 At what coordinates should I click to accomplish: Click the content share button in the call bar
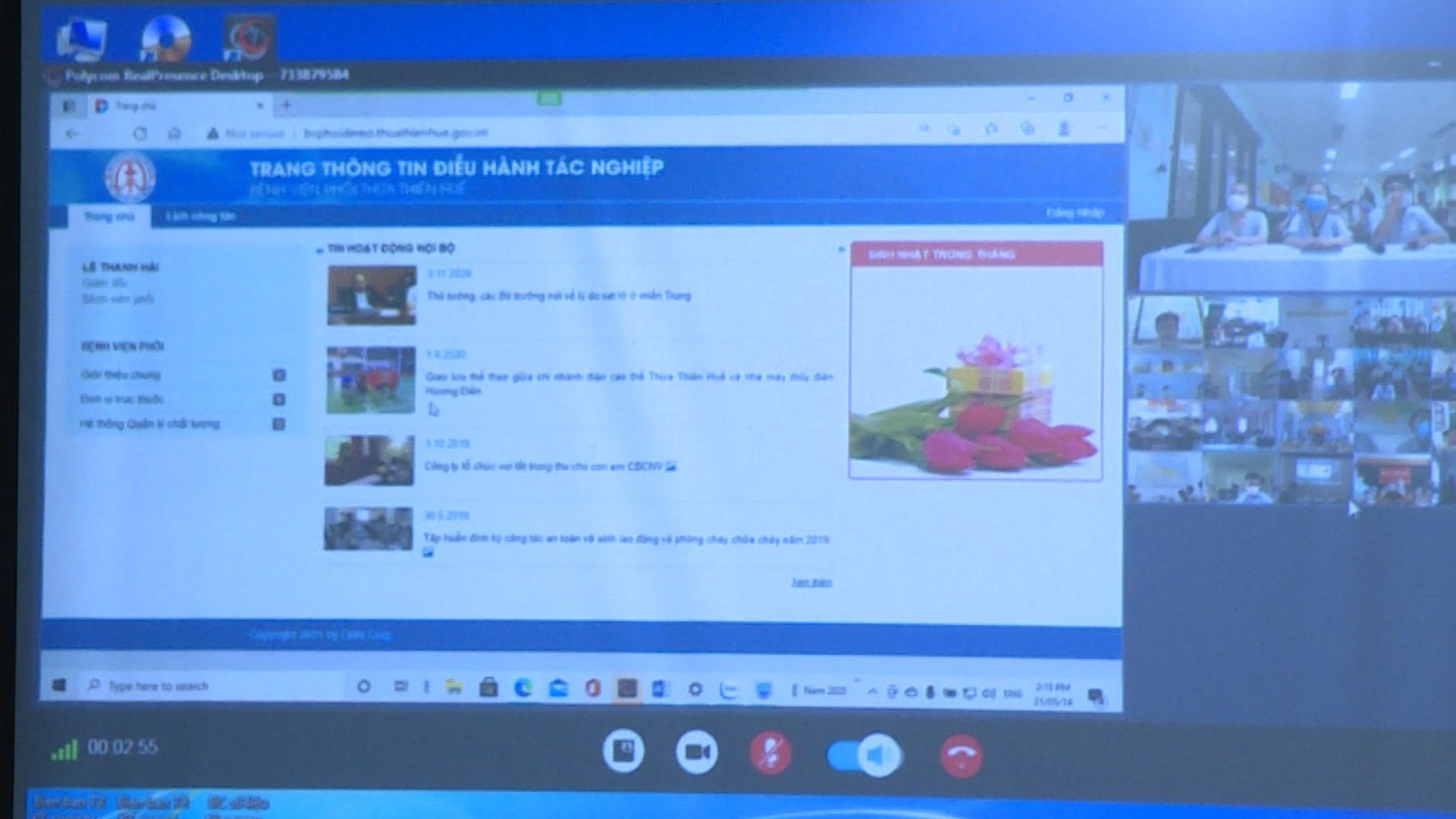(623, 751)
